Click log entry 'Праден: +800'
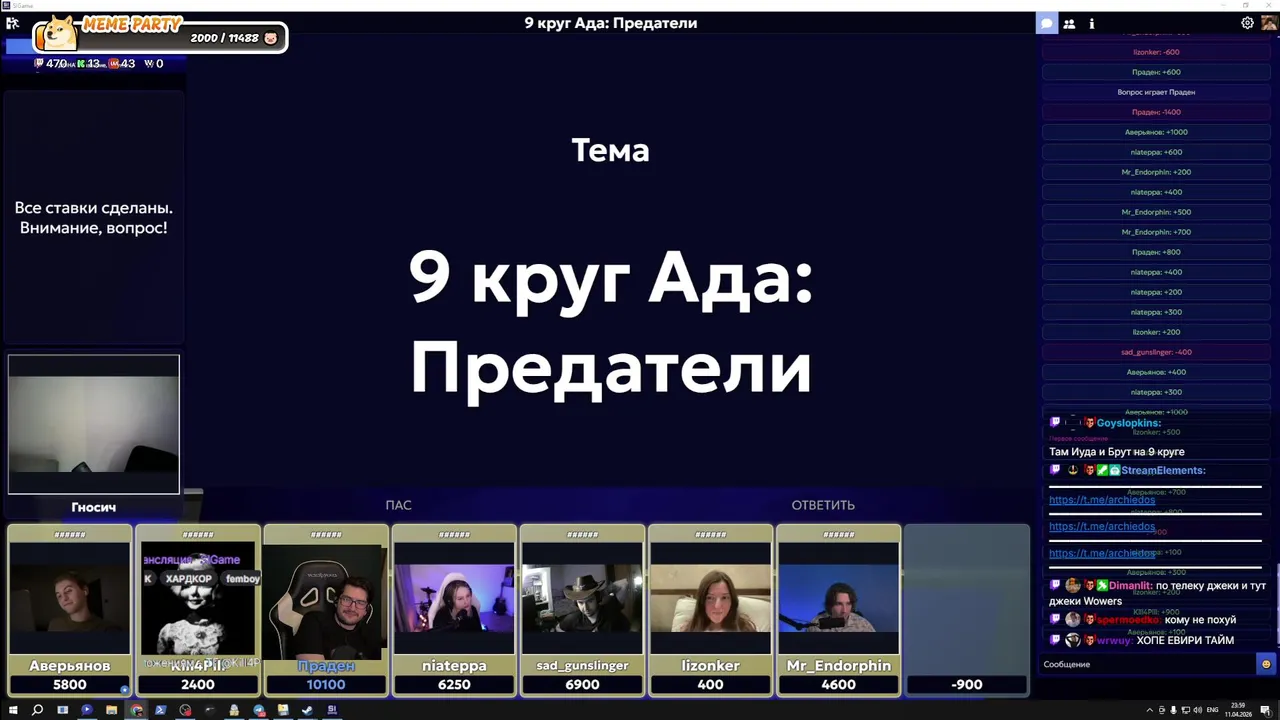The height and width of the screenshot is (720, 1280). click(1156, 252)
